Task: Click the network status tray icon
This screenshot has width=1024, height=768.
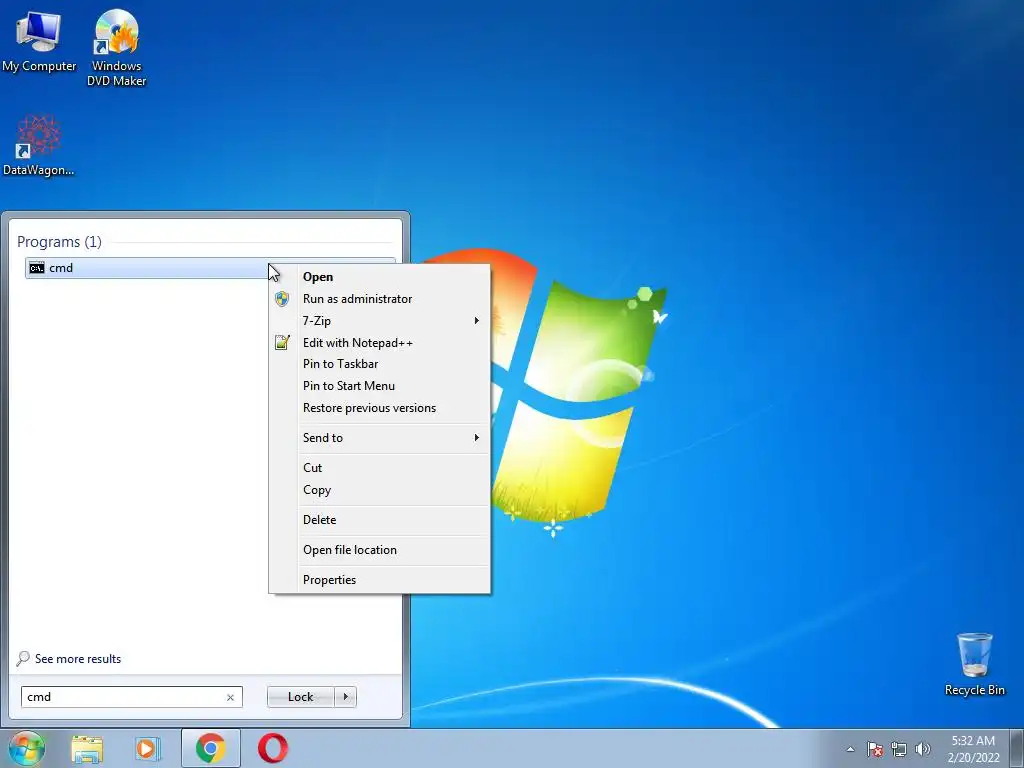Action: (899, 749)
